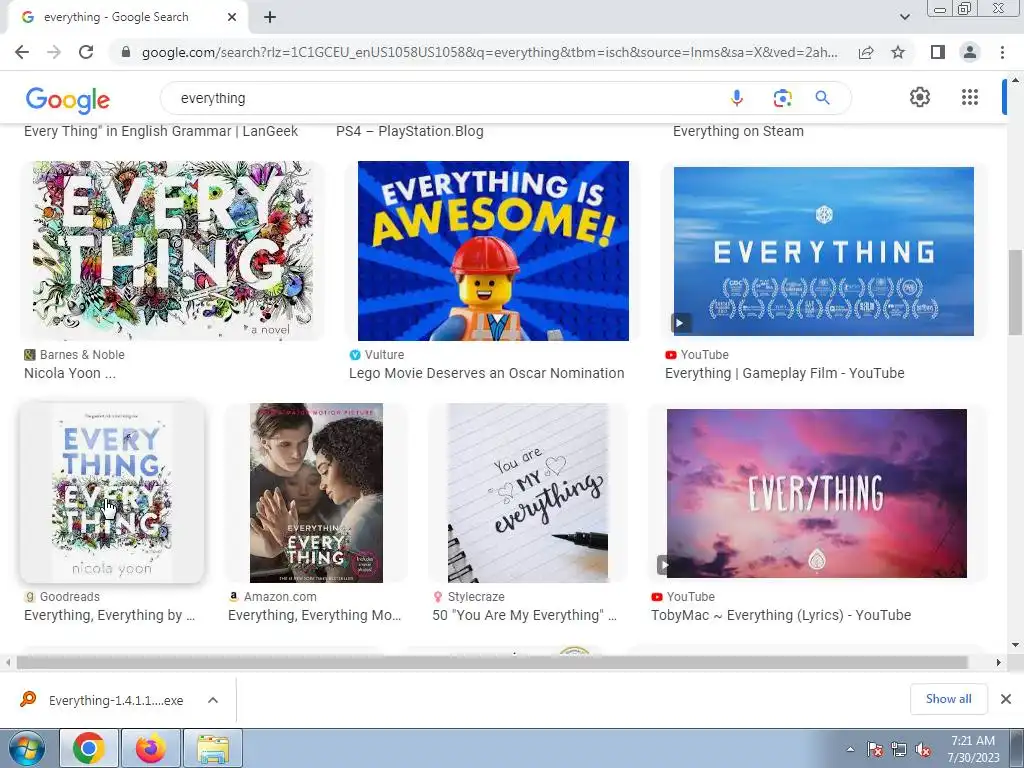The width and height of the screenshot is (1024, 768).
Task: Click the Stylecraze source label
Action: [x=475, y=597]
